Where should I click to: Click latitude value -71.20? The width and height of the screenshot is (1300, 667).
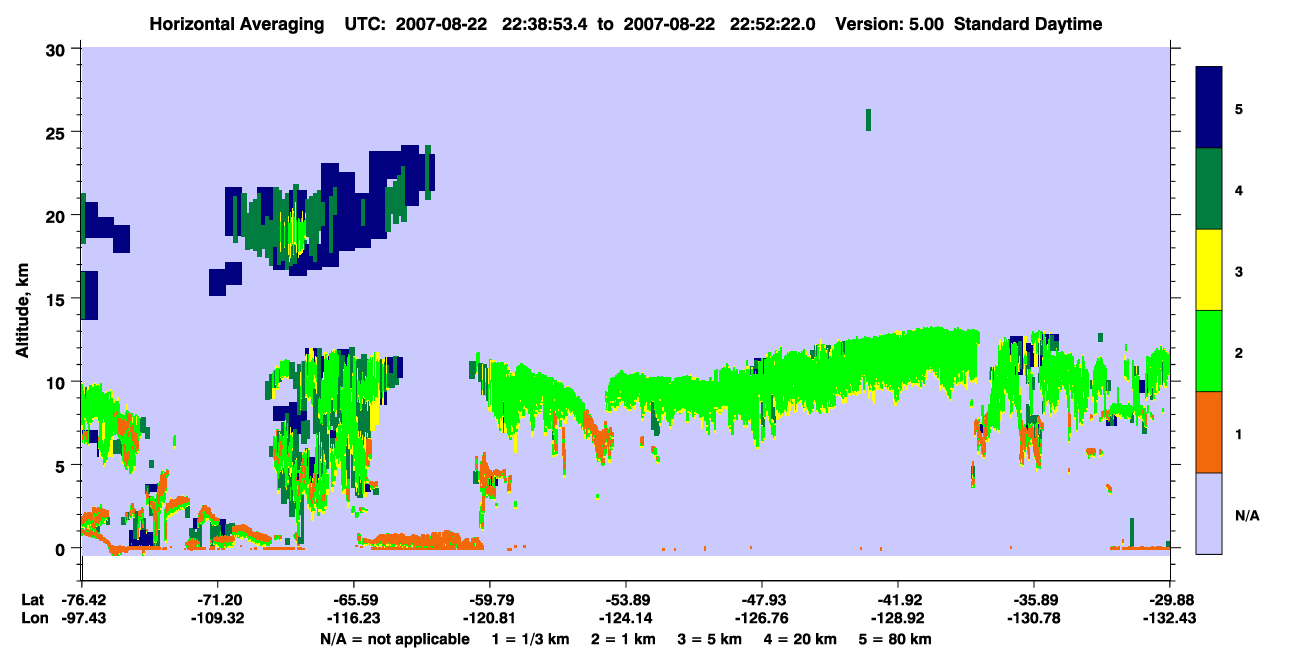tap(217, 600)
